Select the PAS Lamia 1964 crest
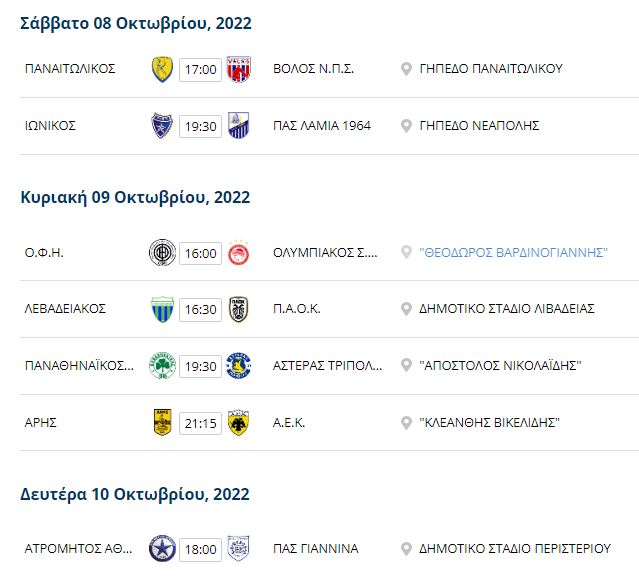Image resolution: width=639 pixels, height=576 pixels. click(238, 126)
